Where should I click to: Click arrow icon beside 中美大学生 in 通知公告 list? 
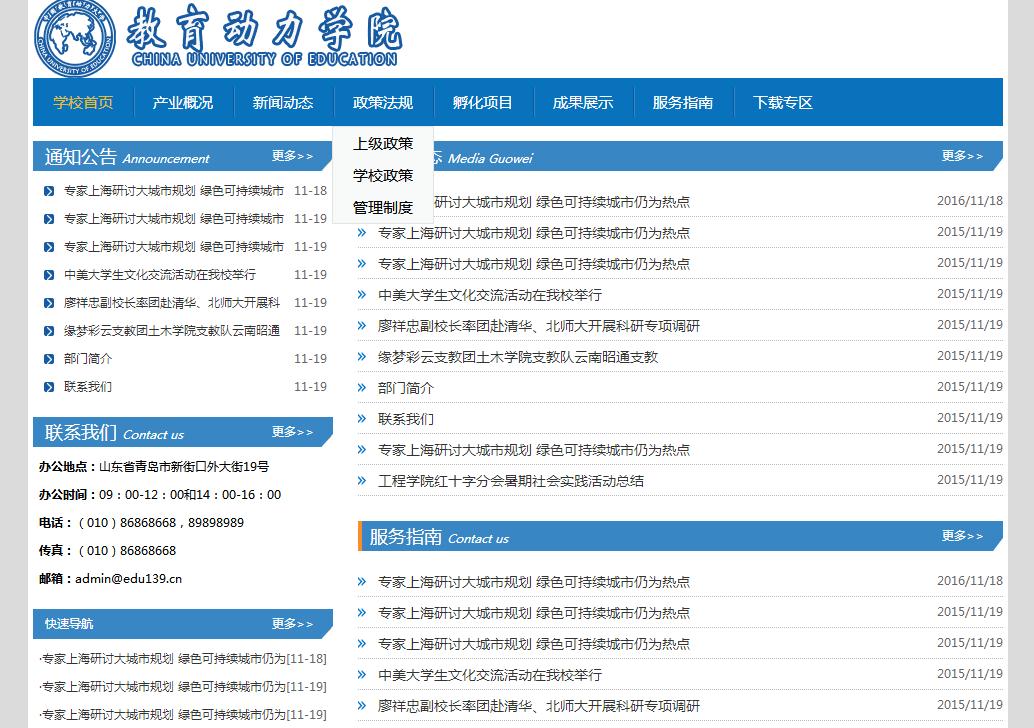(49, 275)
